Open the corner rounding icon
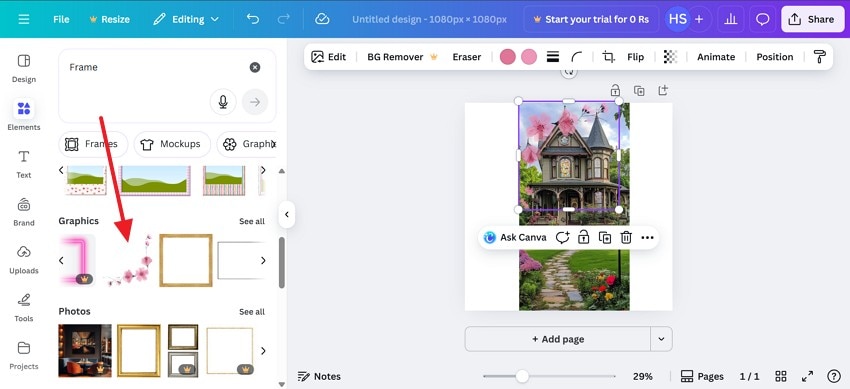850x389 pixels. tap(576, 57)
